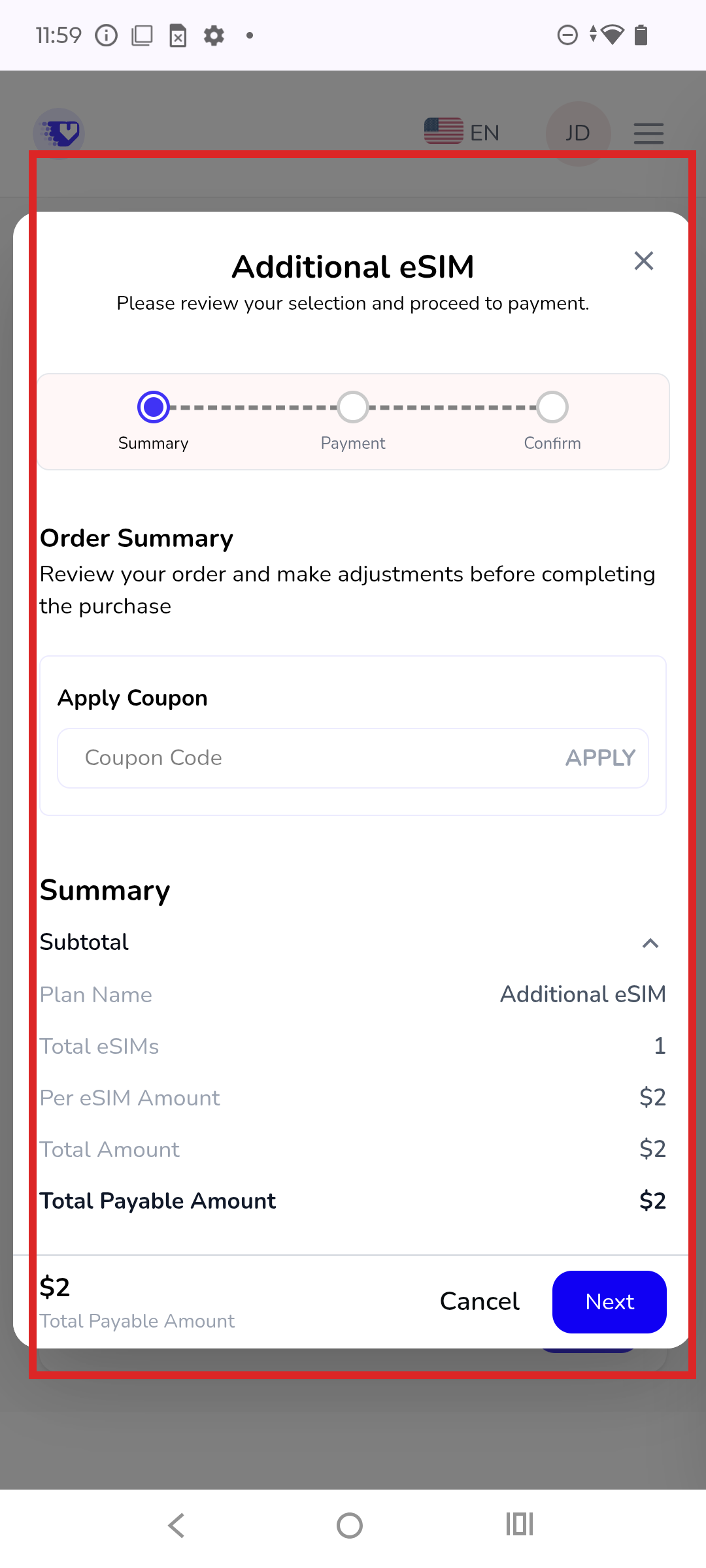
Task: Click the Next button
Action: (609, 1301)
